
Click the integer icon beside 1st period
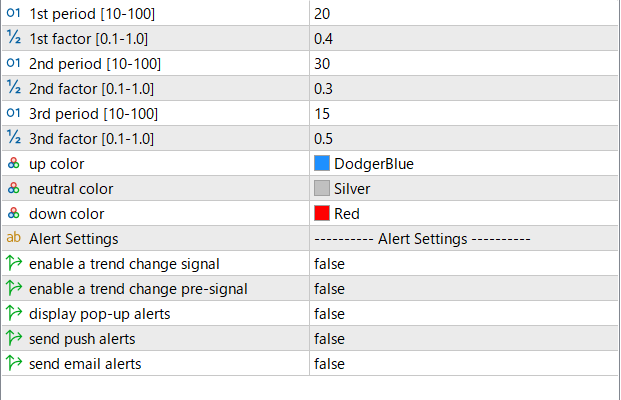pos(13,13)
